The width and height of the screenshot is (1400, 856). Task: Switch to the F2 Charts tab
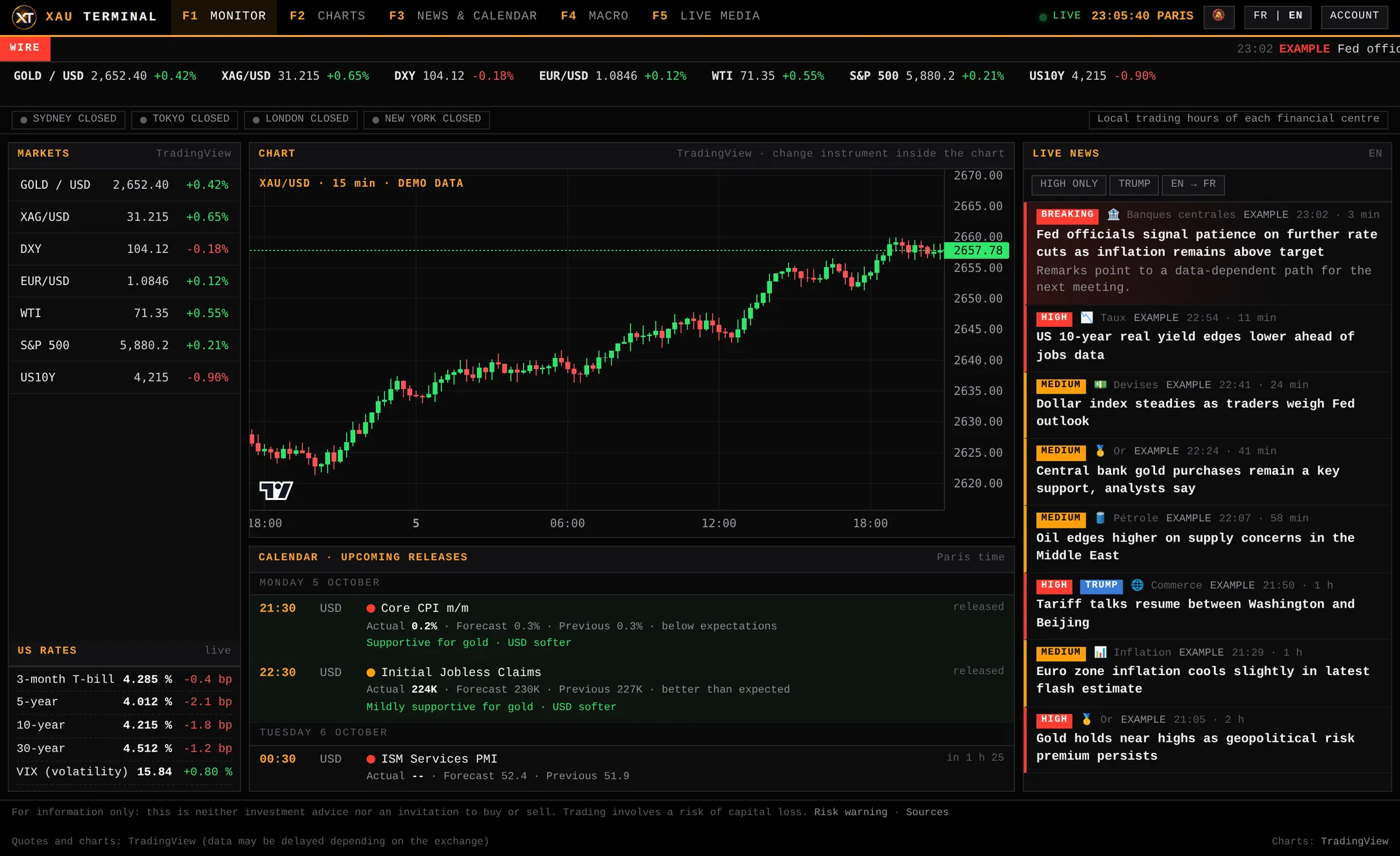(327, 16)
